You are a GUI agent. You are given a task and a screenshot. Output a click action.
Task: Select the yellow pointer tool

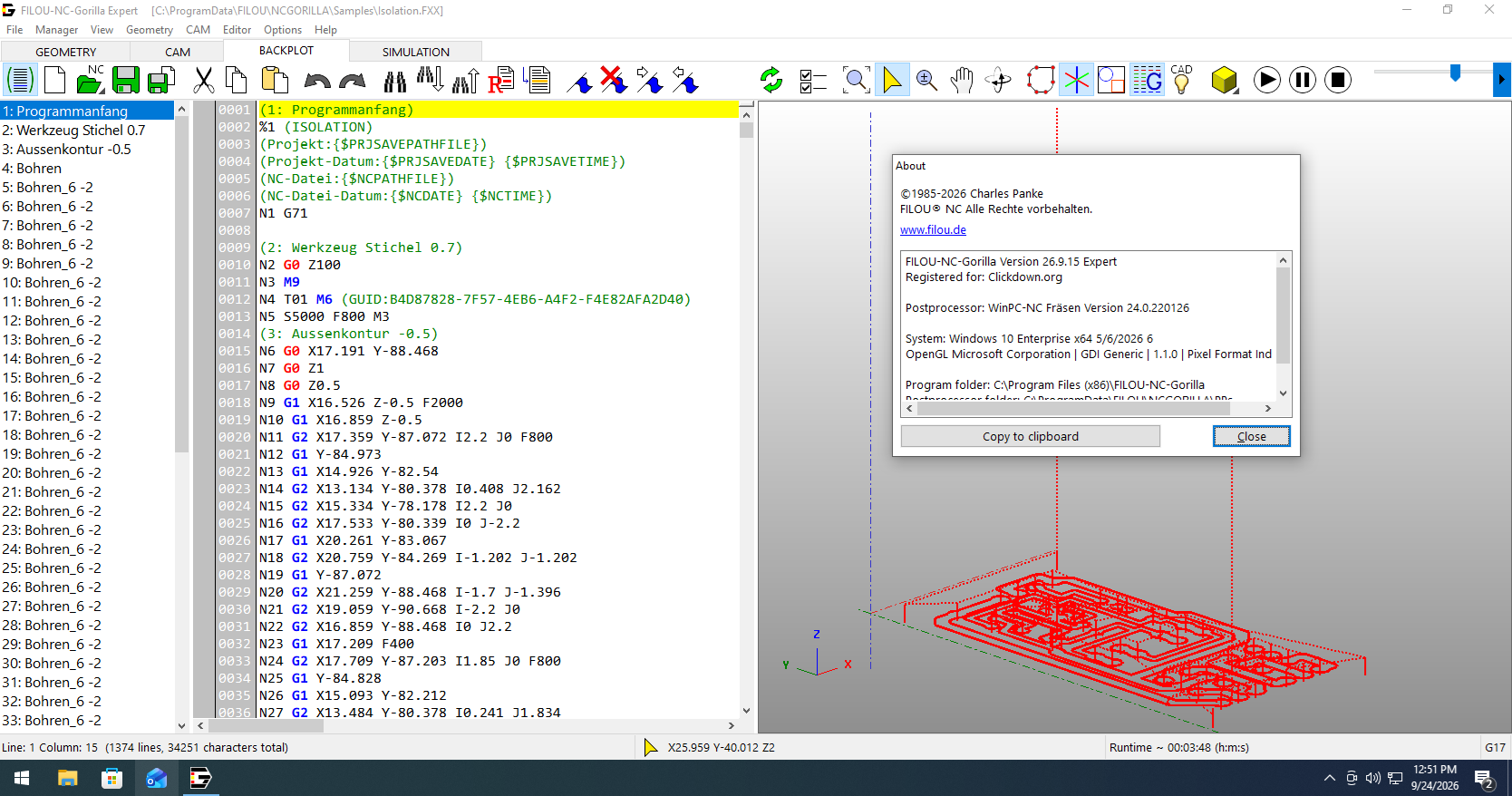click(892, 81)
